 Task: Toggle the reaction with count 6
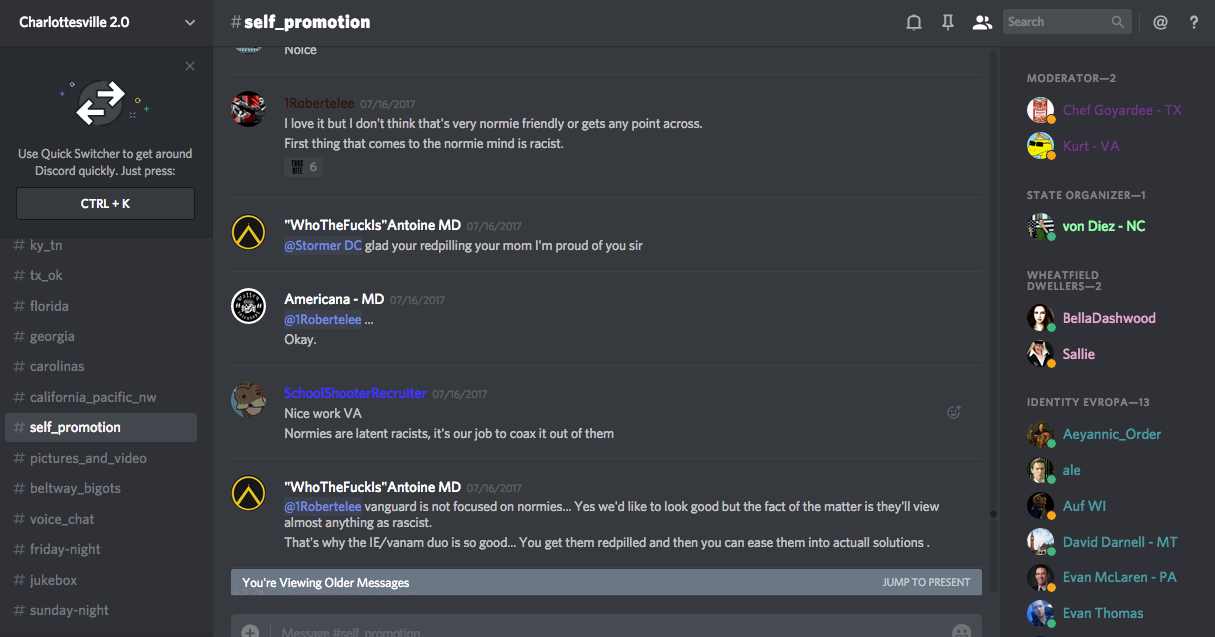303,167
